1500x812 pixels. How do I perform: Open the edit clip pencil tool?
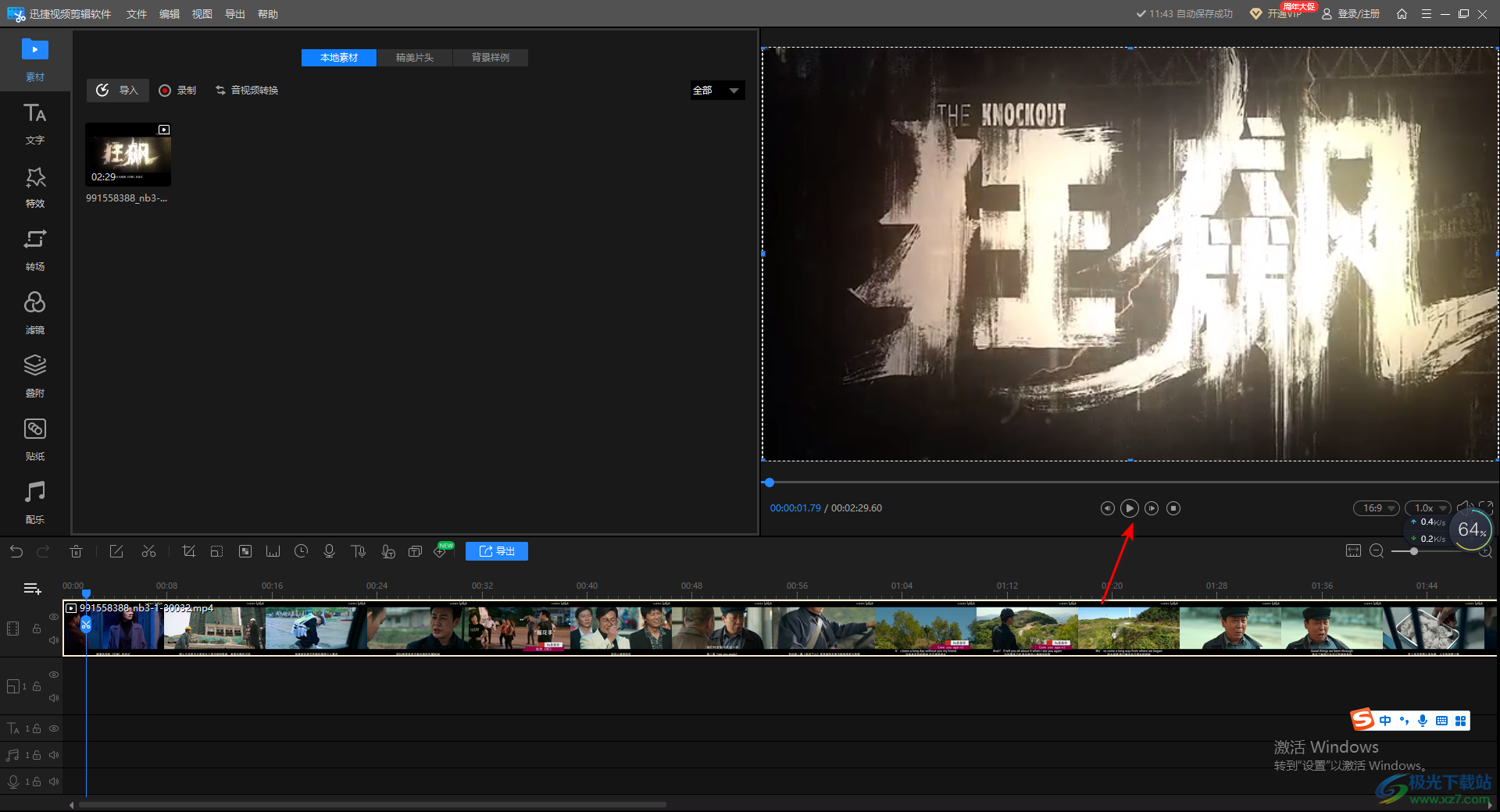tap(116, 551)
